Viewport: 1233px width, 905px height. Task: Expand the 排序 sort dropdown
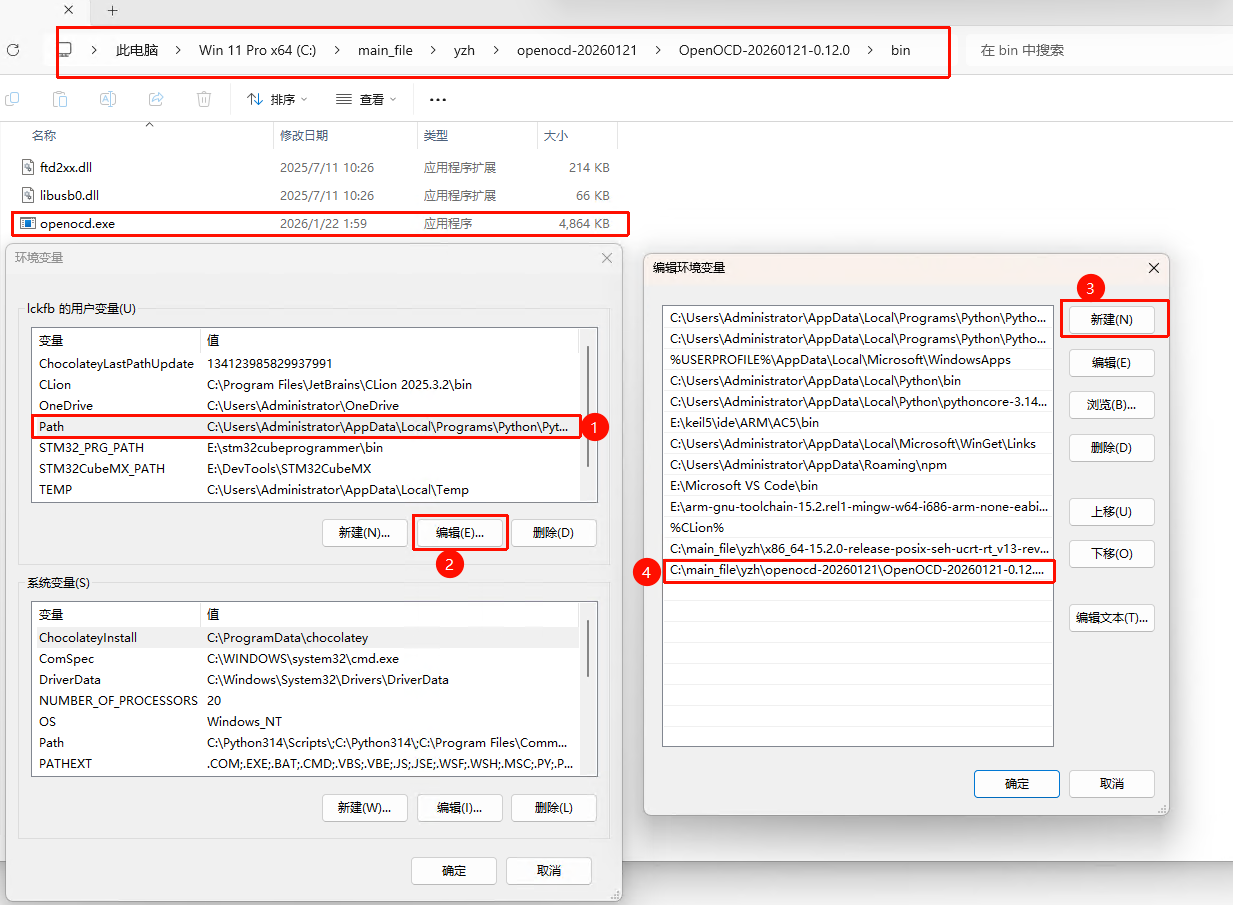(277, 99)
